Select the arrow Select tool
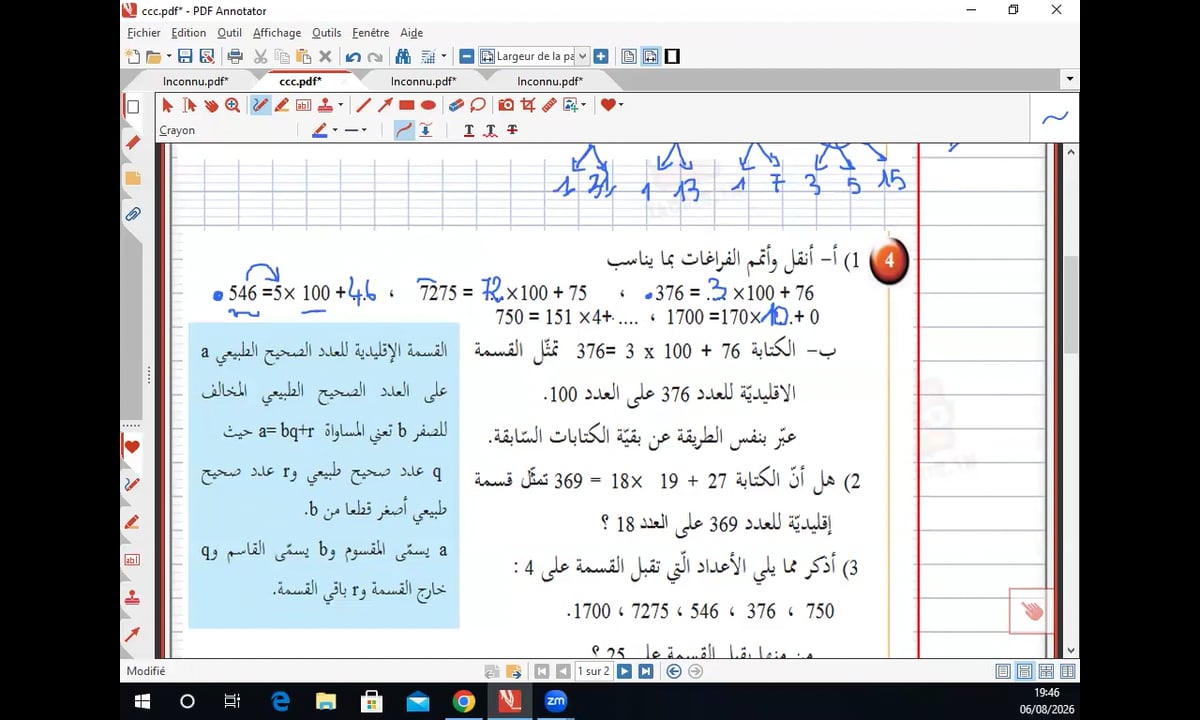 (x=167, y=105)
